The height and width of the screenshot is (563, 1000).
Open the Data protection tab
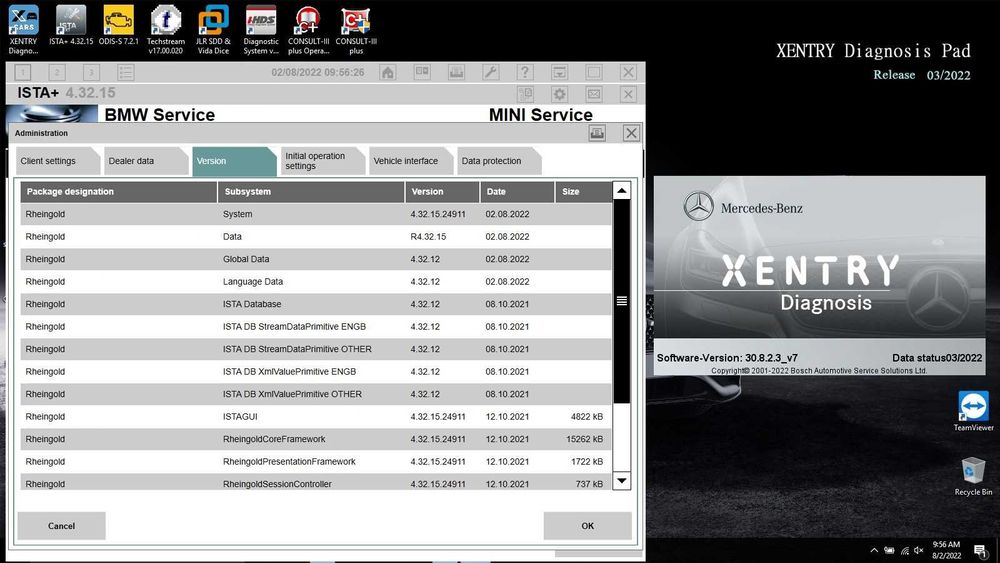click(499, 161)
